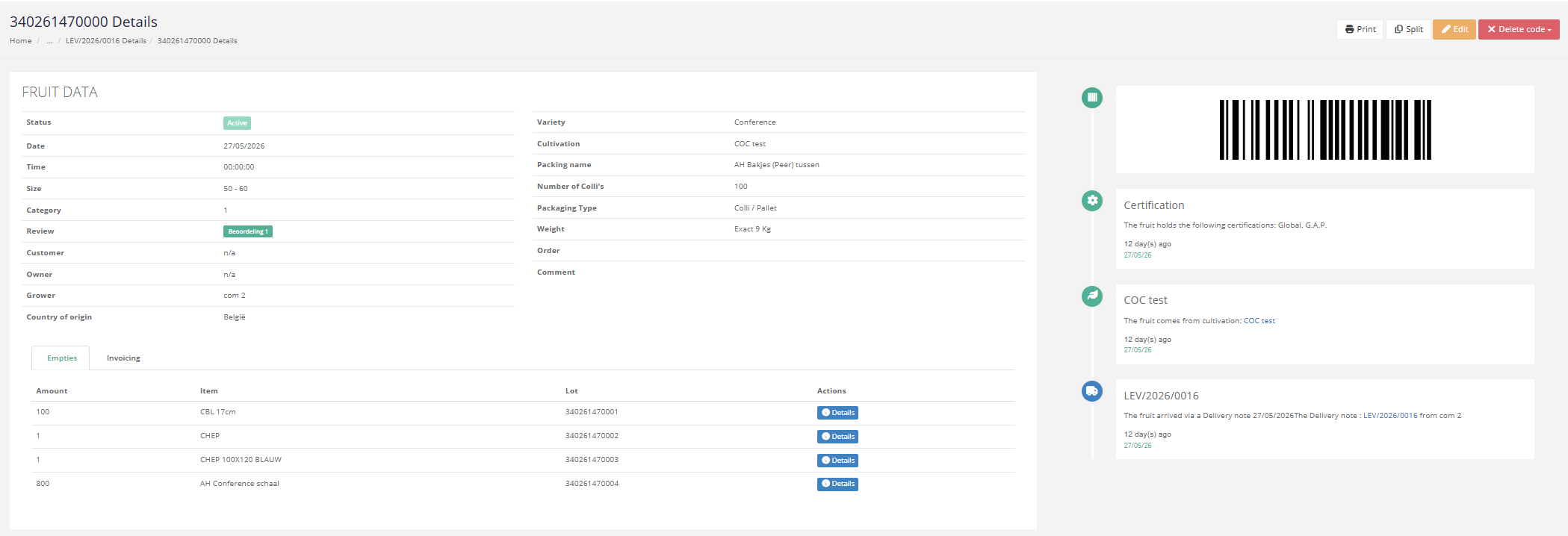Select packing name AH Bakjes (Peer) tussen
1568x536 pixels.
click(777, 165)
